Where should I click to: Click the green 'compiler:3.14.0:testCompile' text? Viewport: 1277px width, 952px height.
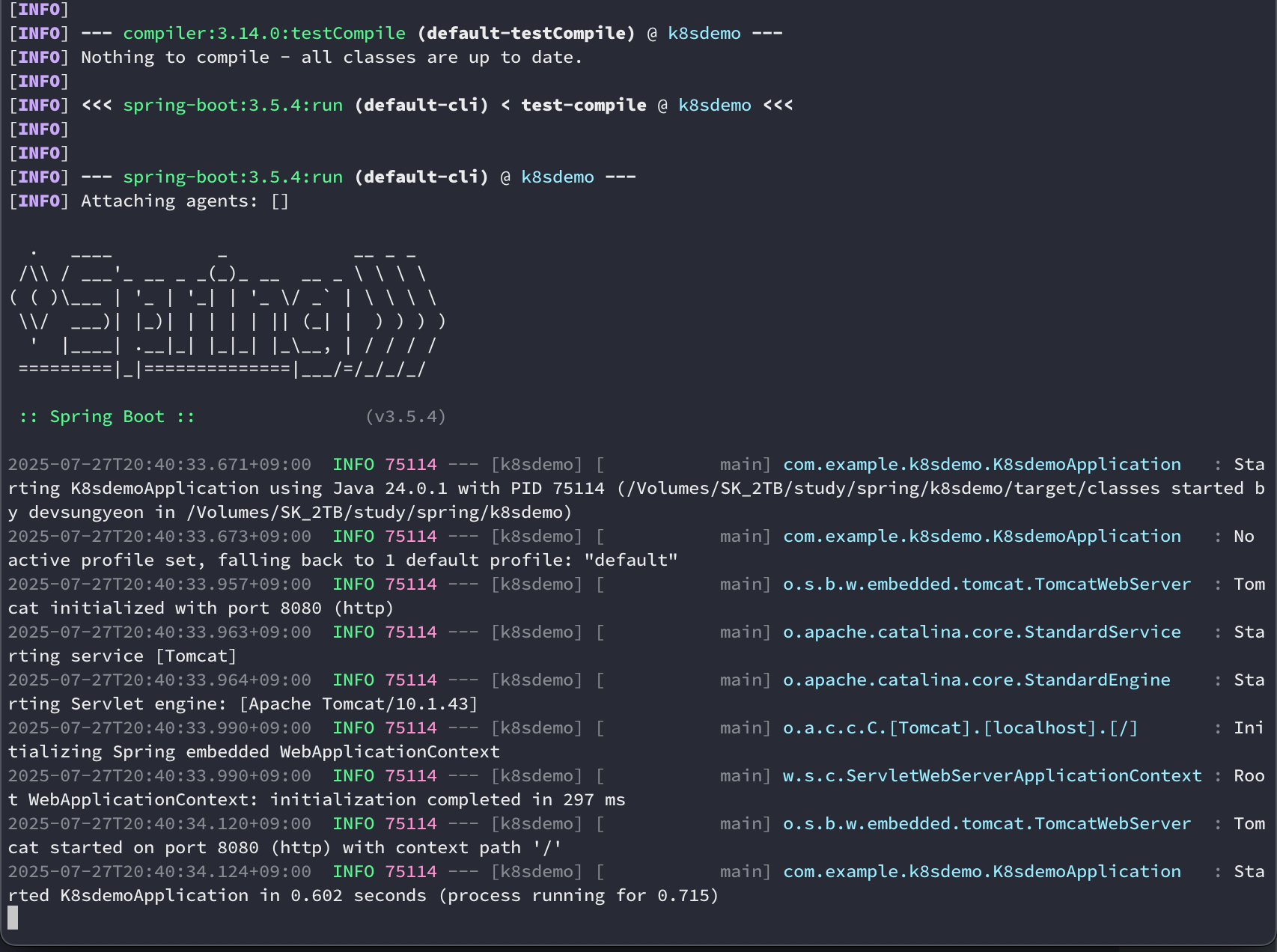point(264,34)
